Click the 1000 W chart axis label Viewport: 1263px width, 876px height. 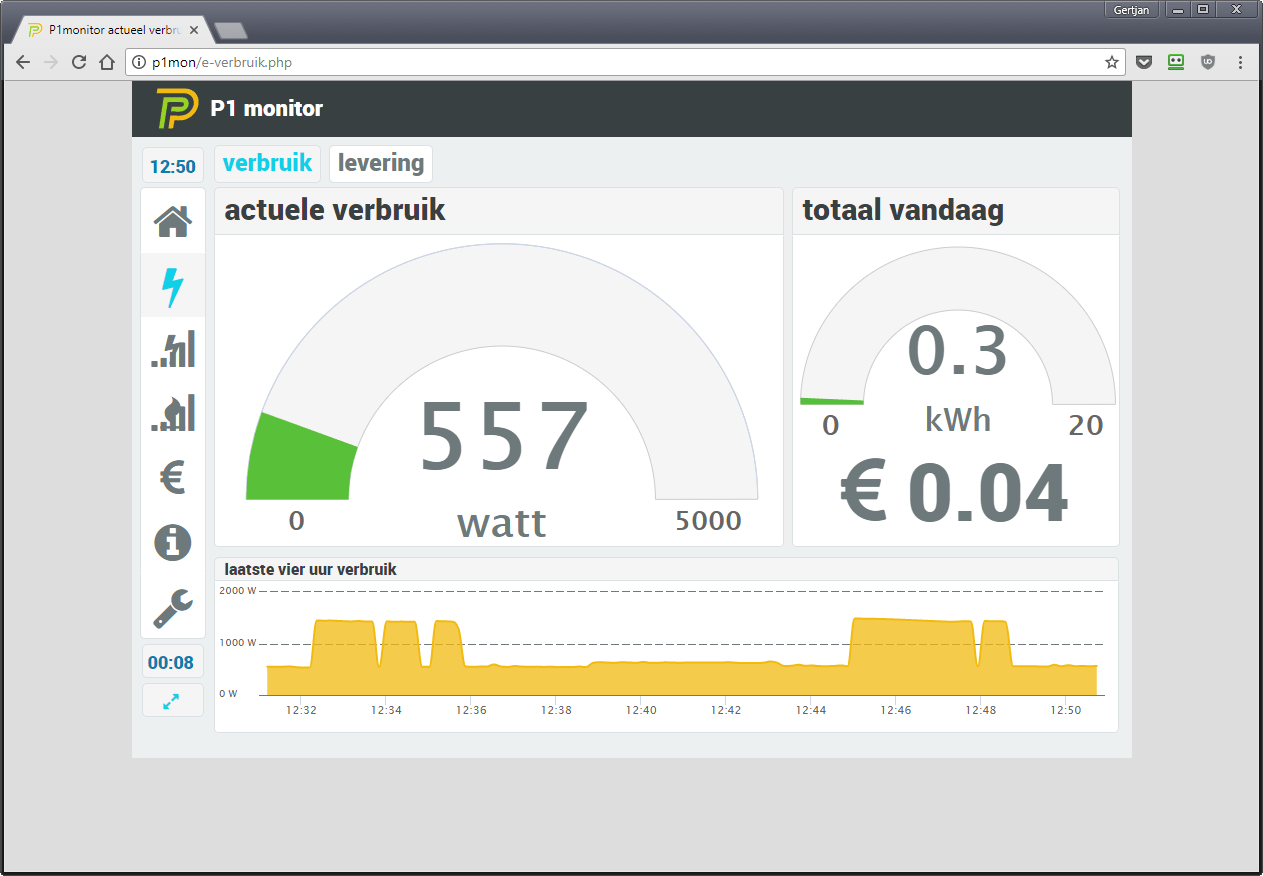(238, 643)
